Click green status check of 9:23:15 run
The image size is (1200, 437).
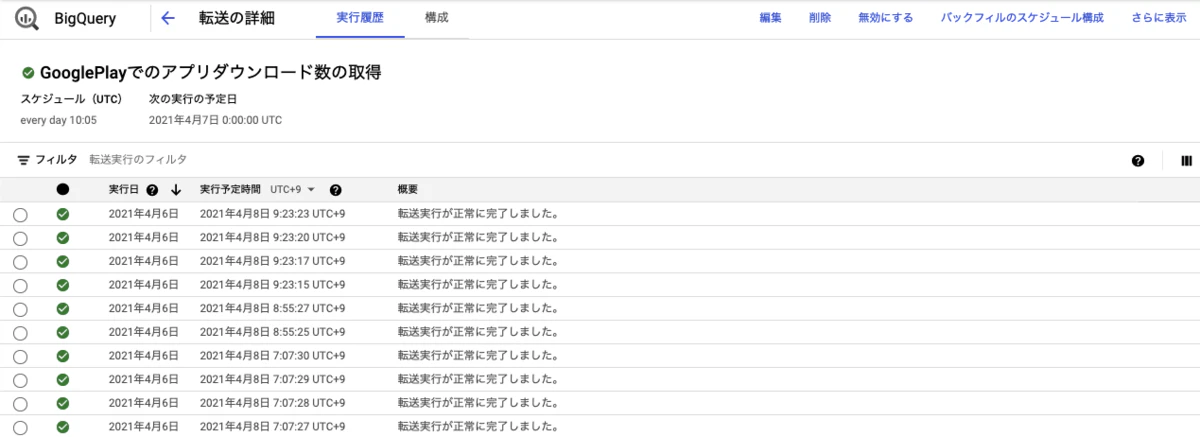pos(63,285)
